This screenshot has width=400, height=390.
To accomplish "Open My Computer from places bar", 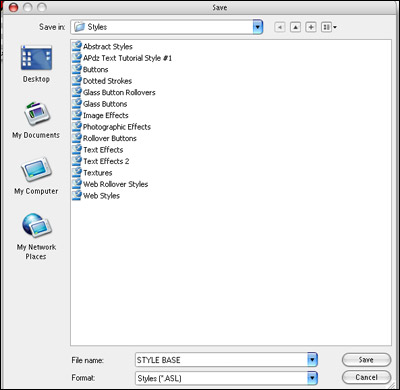I will pos(36,176).
